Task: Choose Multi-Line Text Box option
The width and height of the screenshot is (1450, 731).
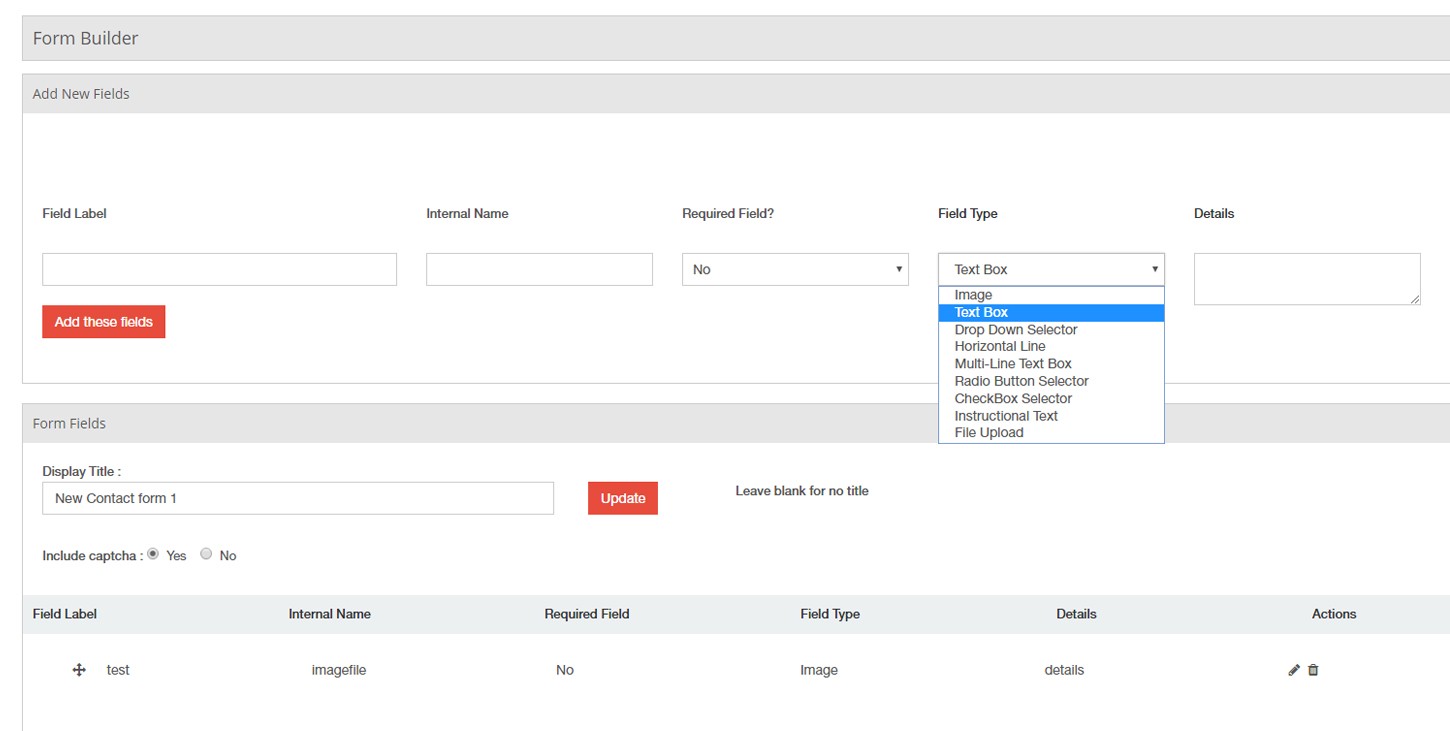Action: (1012, 364)
